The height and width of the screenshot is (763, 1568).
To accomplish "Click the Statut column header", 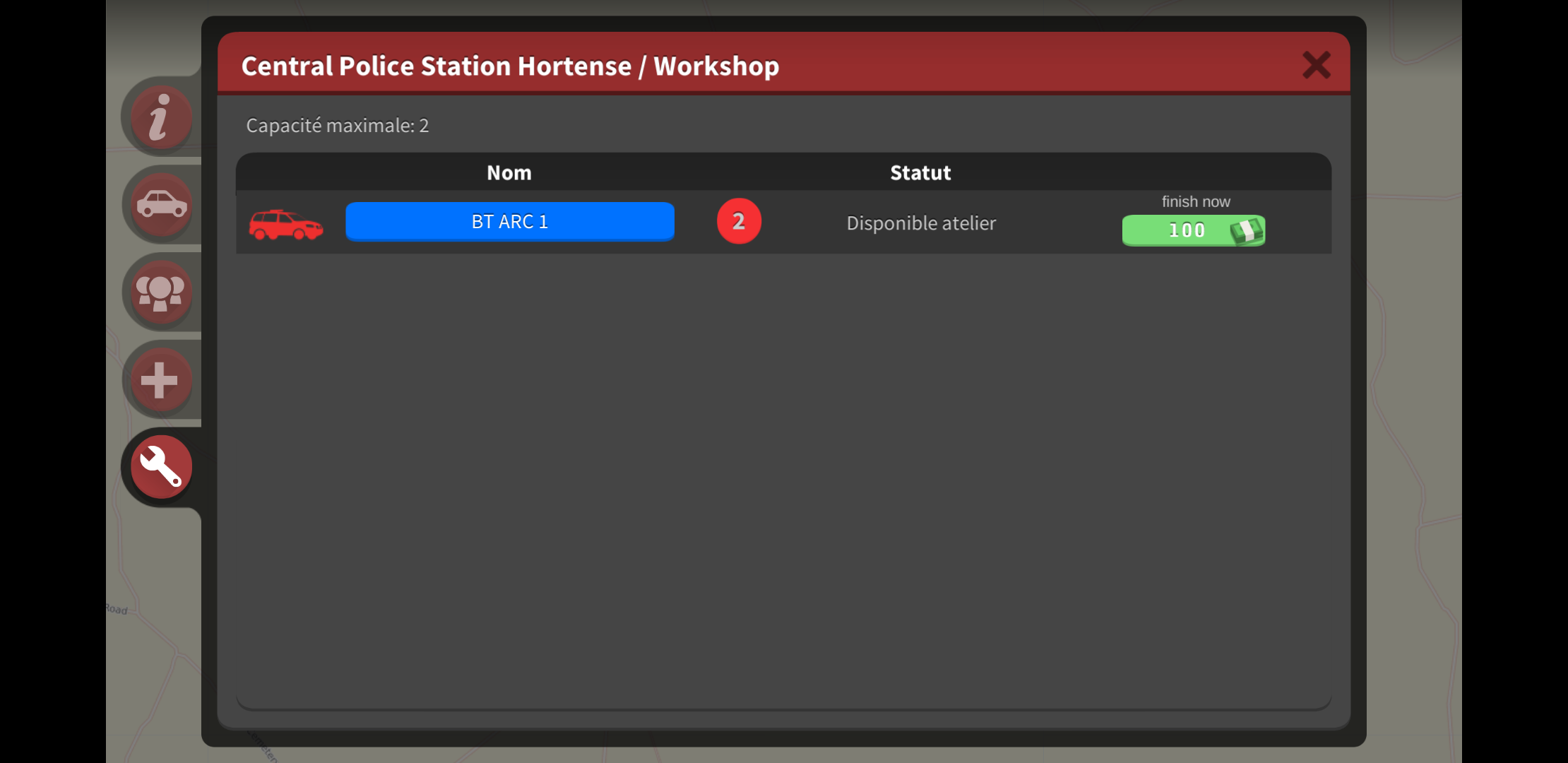I will (920, 173).
